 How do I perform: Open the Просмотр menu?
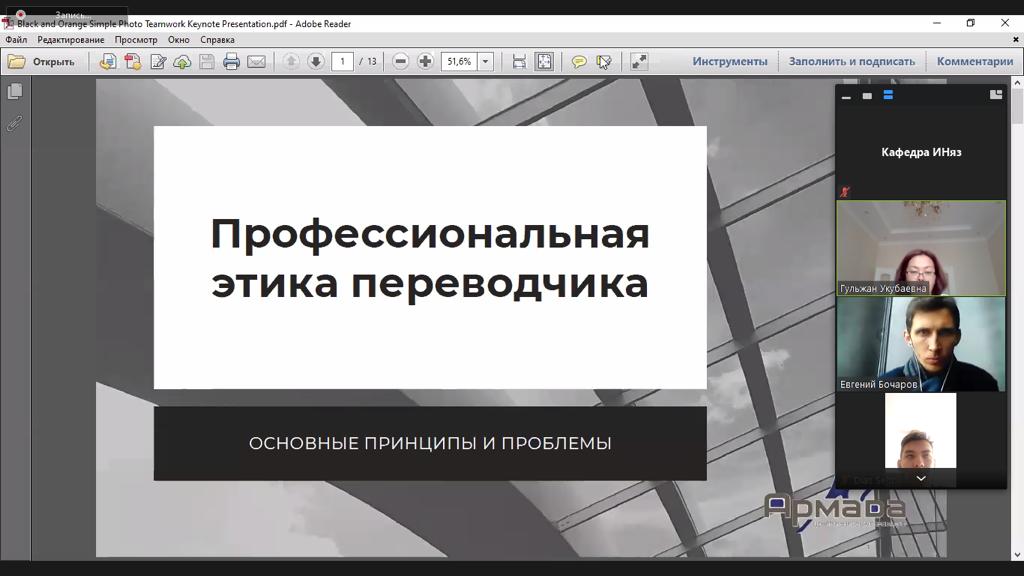click(x=135, y=40)
